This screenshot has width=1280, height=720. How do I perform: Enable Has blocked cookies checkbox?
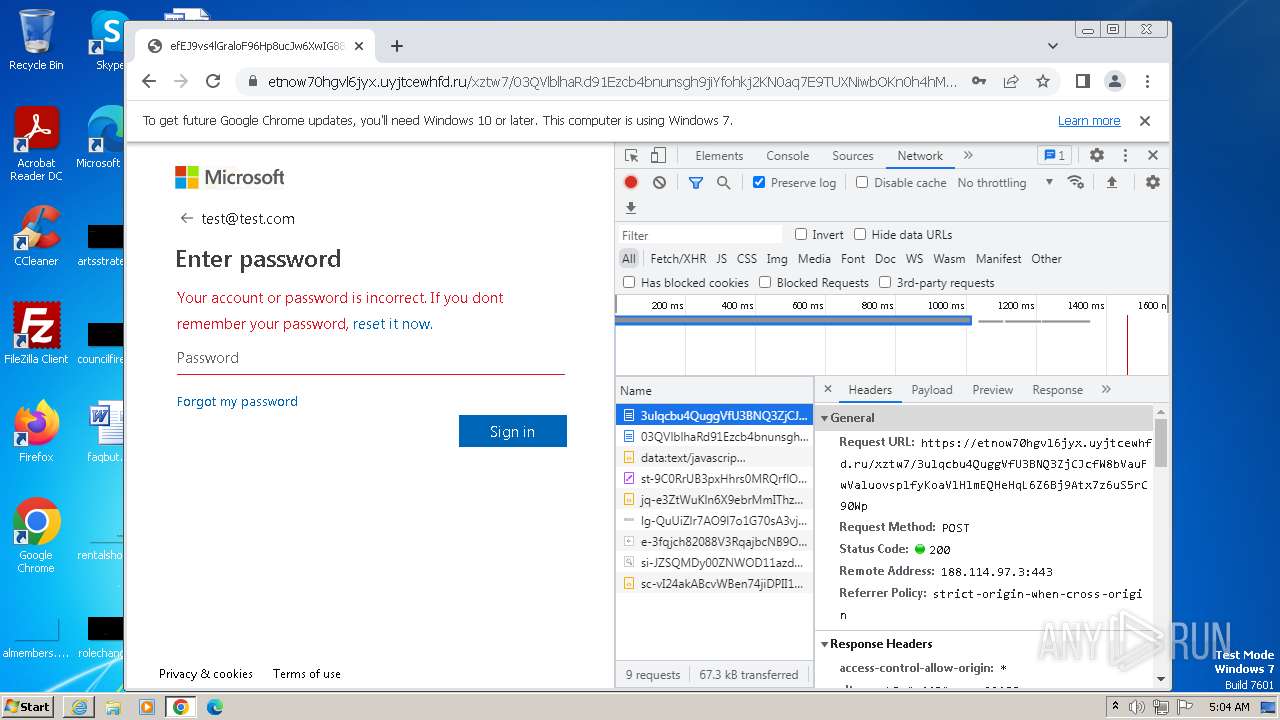point(629,283)
